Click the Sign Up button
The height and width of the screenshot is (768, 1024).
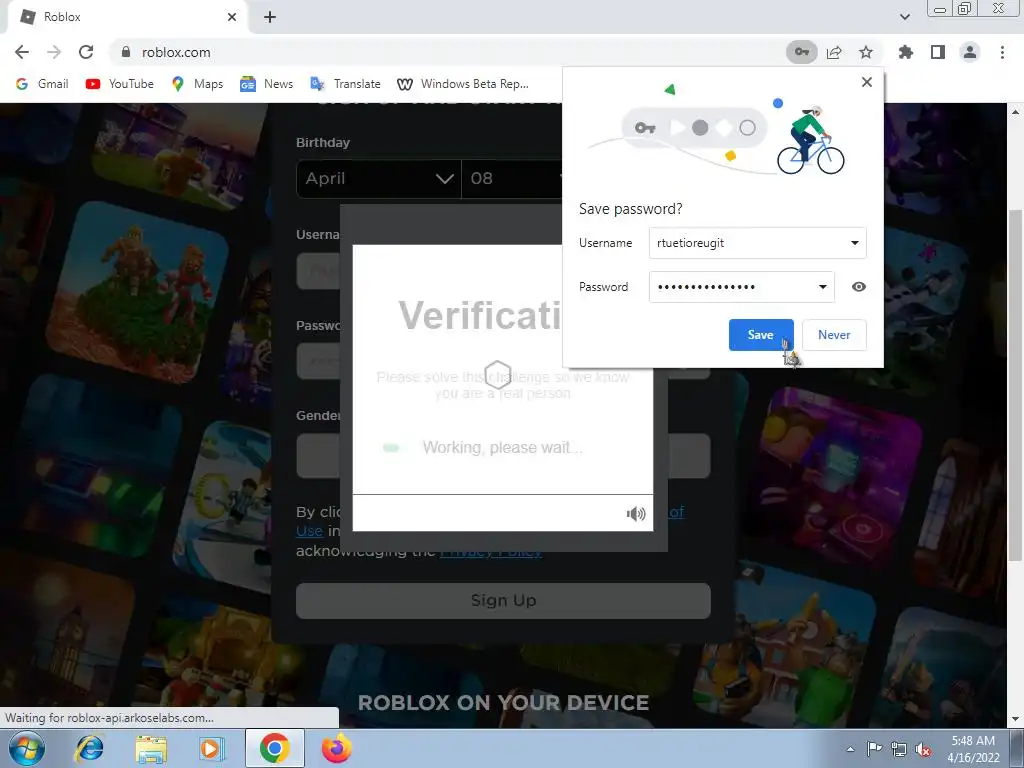tap(503, 601)
